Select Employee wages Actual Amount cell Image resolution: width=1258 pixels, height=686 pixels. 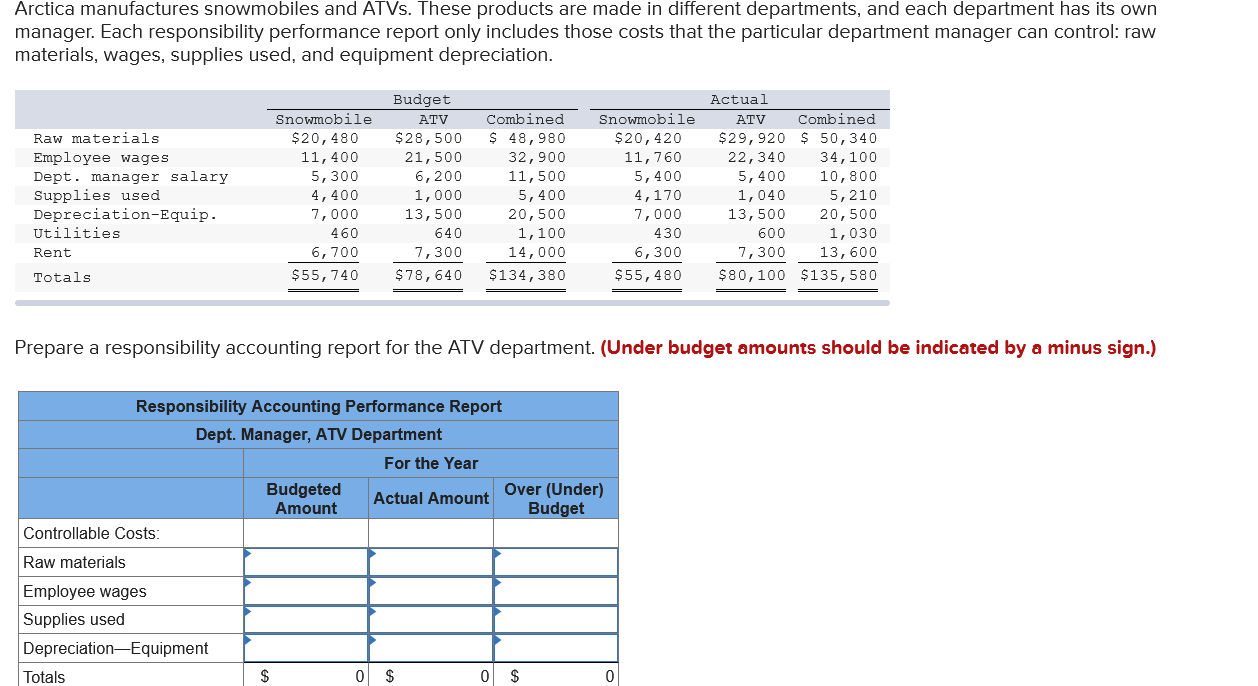coord(431,591)
